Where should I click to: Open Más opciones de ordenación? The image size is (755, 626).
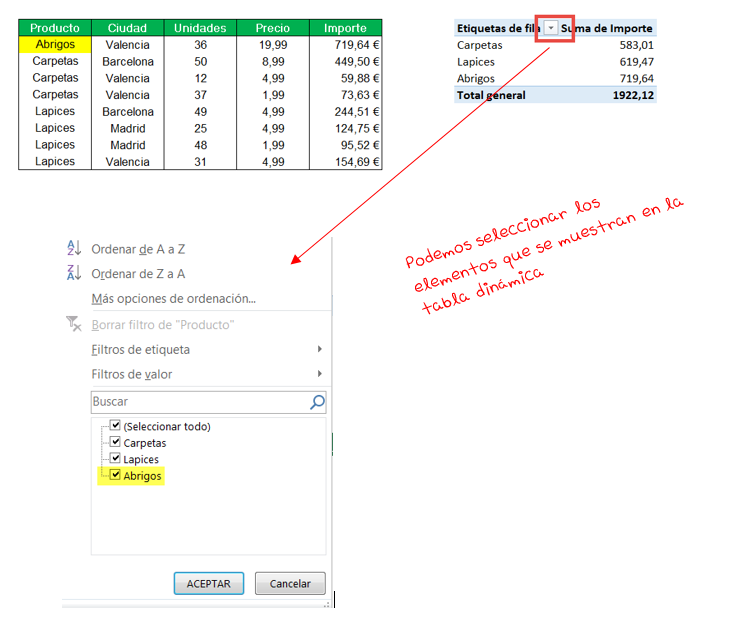173,299
